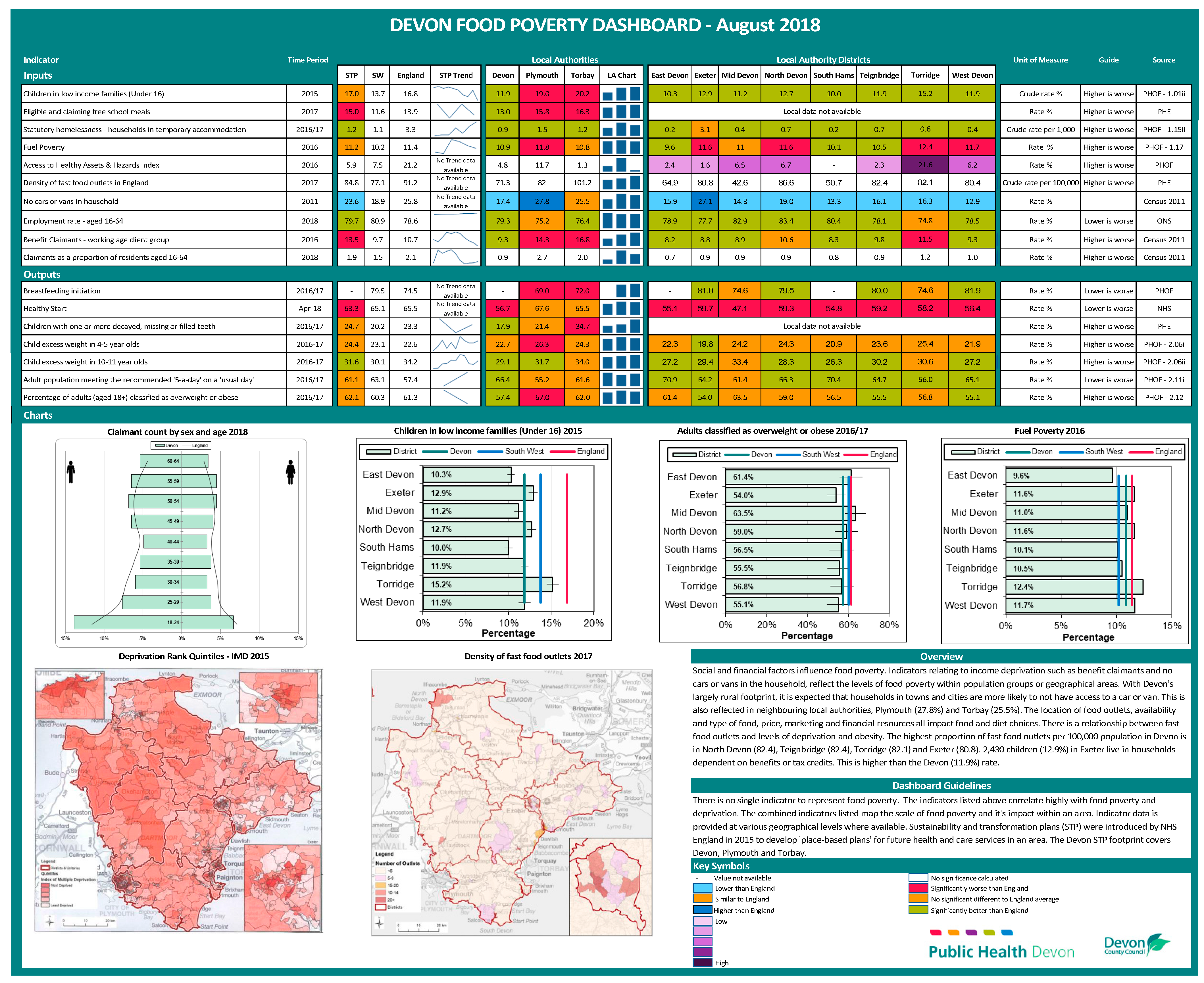Click the female figure icon in claimant chart
1204x983 pixels.
tap(291, 472)
